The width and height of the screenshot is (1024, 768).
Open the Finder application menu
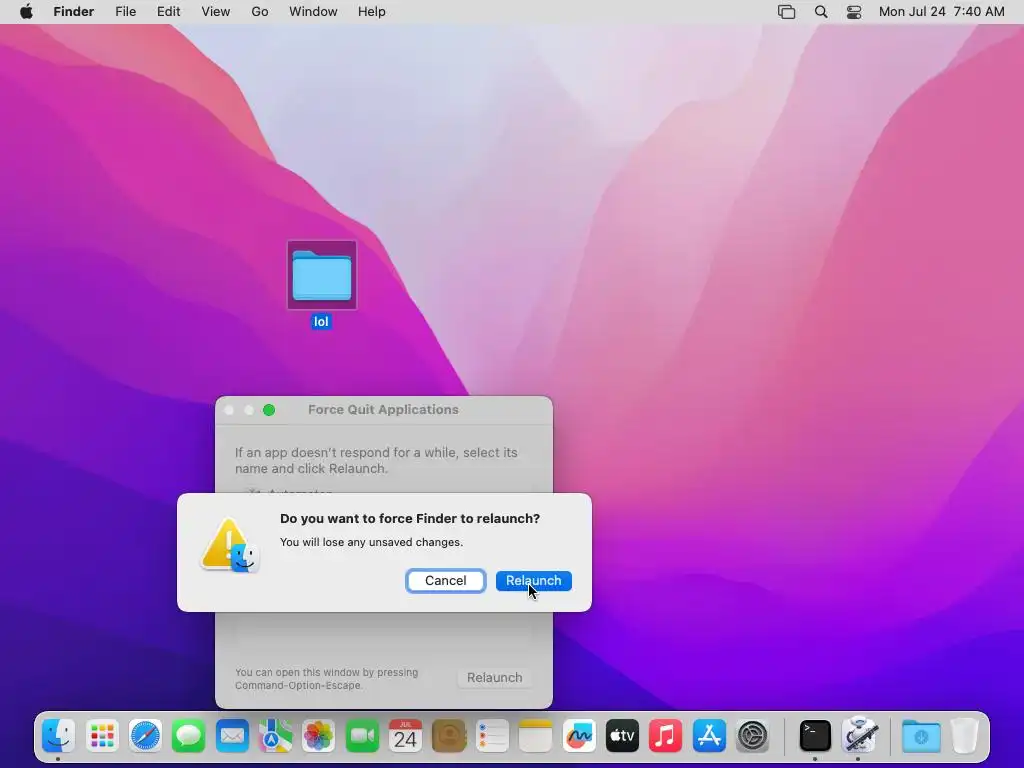[x=74, y=12]
